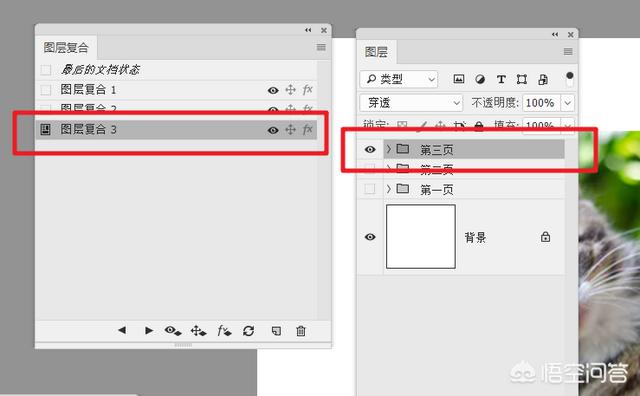
Task: Select the 图层复合 3 row
Action: tap(176, 130)
